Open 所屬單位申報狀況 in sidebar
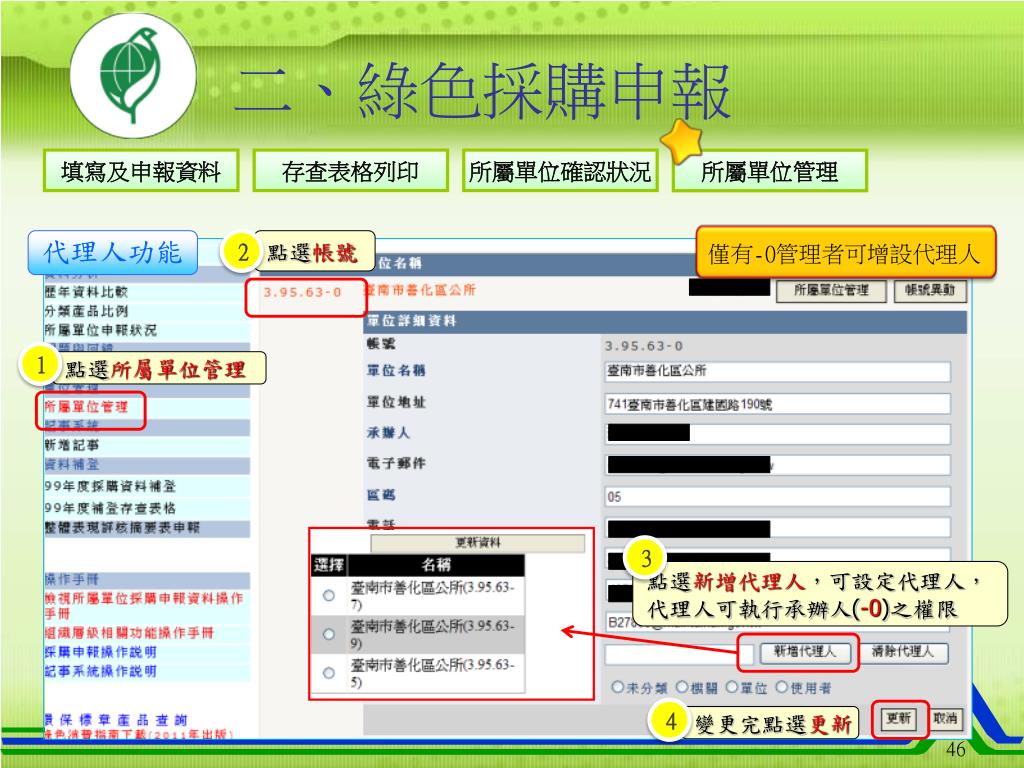Viewport: 1024px width, 768px height. tap(101, 330)
